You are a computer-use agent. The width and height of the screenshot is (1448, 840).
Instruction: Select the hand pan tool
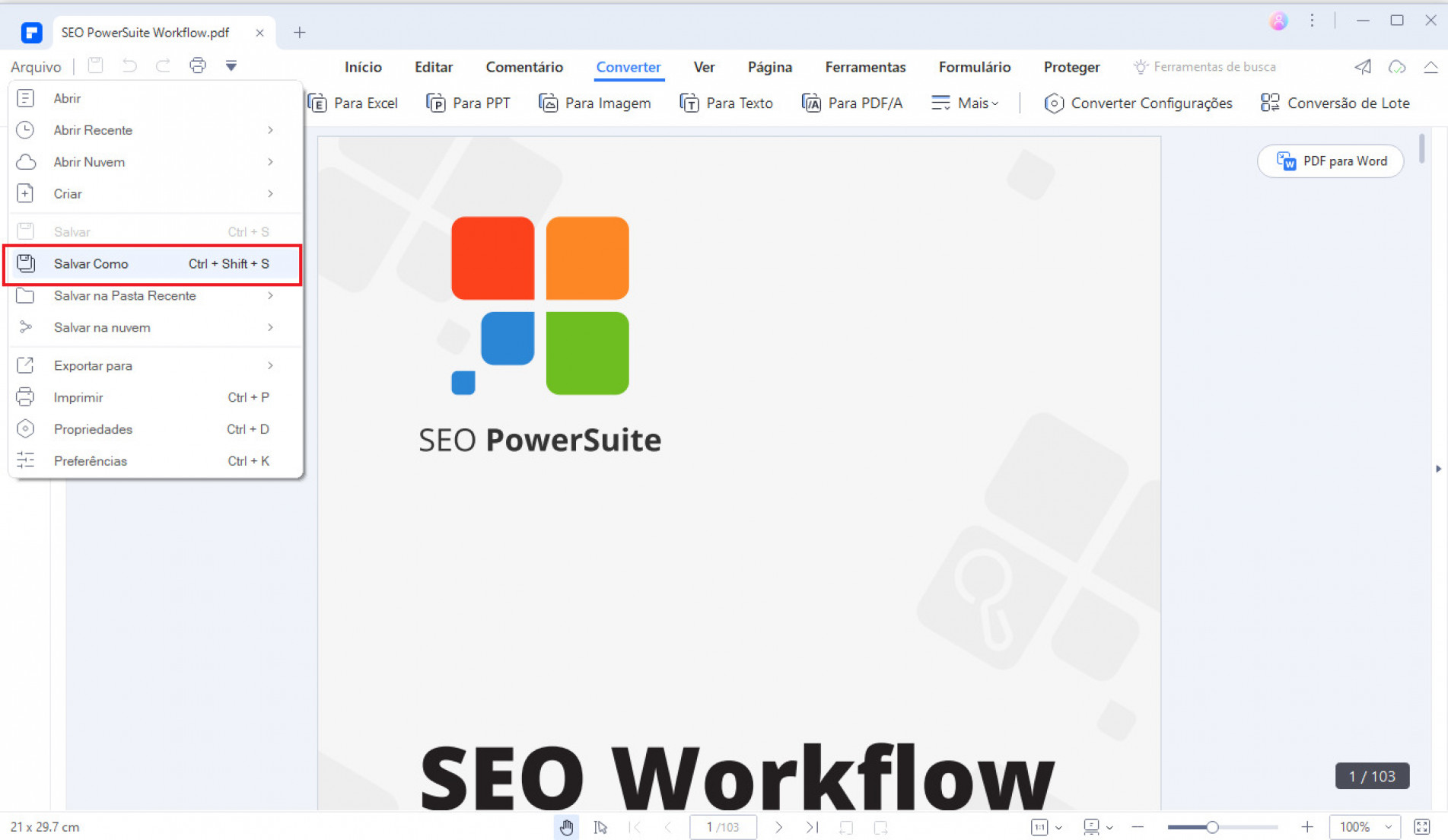(566, 827)
